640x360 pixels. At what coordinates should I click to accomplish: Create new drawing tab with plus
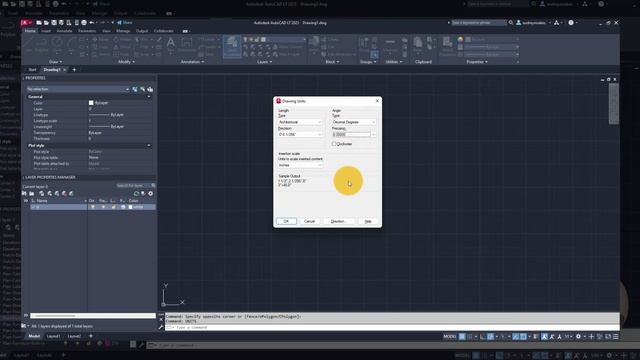(74, 70)
